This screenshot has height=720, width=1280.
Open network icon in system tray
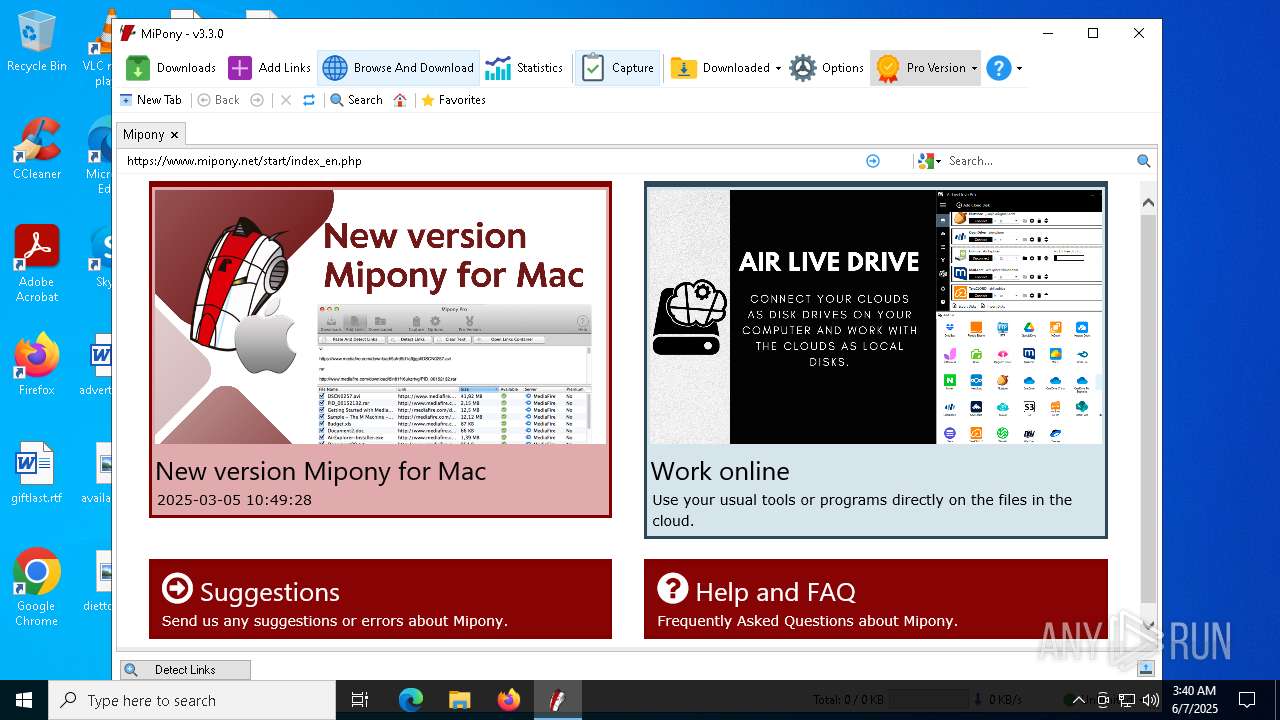[1127, 700]
